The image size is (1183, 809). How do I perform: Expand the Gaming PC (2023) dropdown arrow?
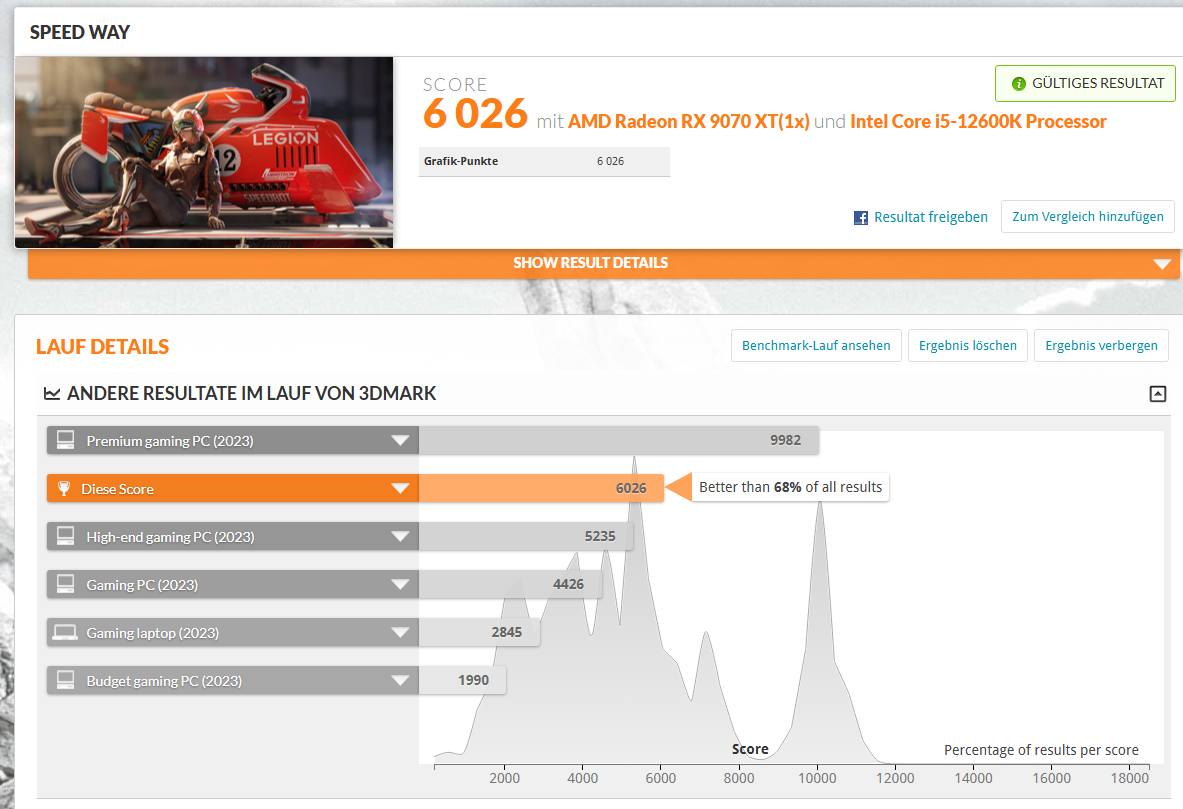401,584
